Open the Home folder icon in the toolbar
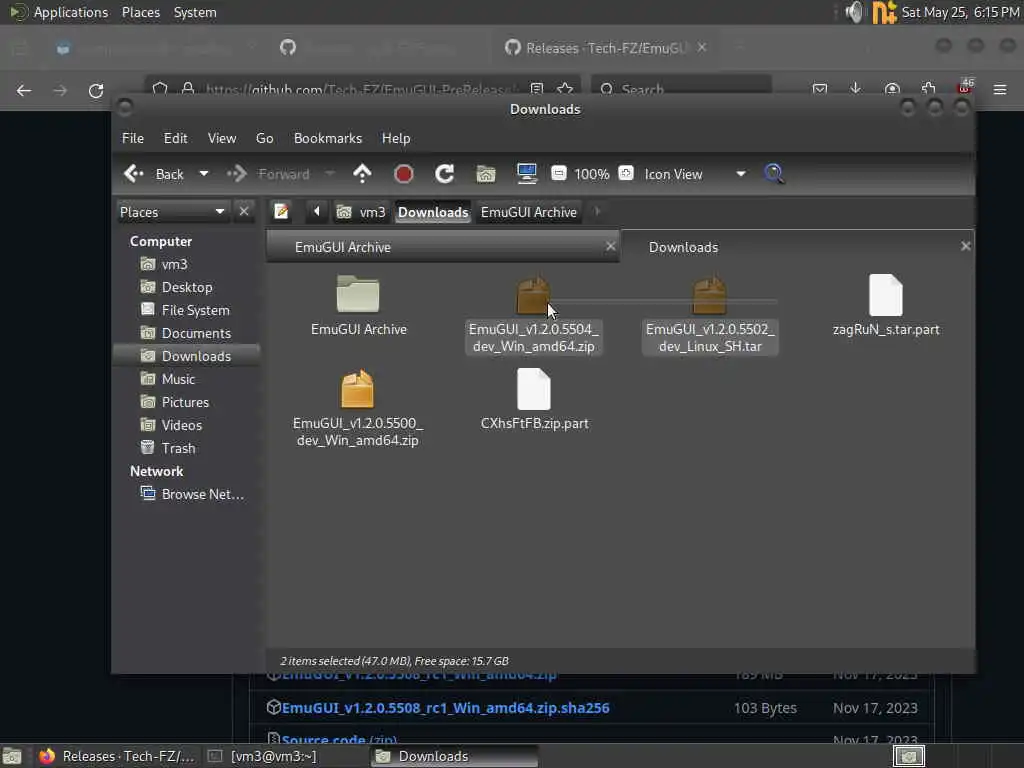Viewport: 1024px width, 768px height. click(486, 174)
